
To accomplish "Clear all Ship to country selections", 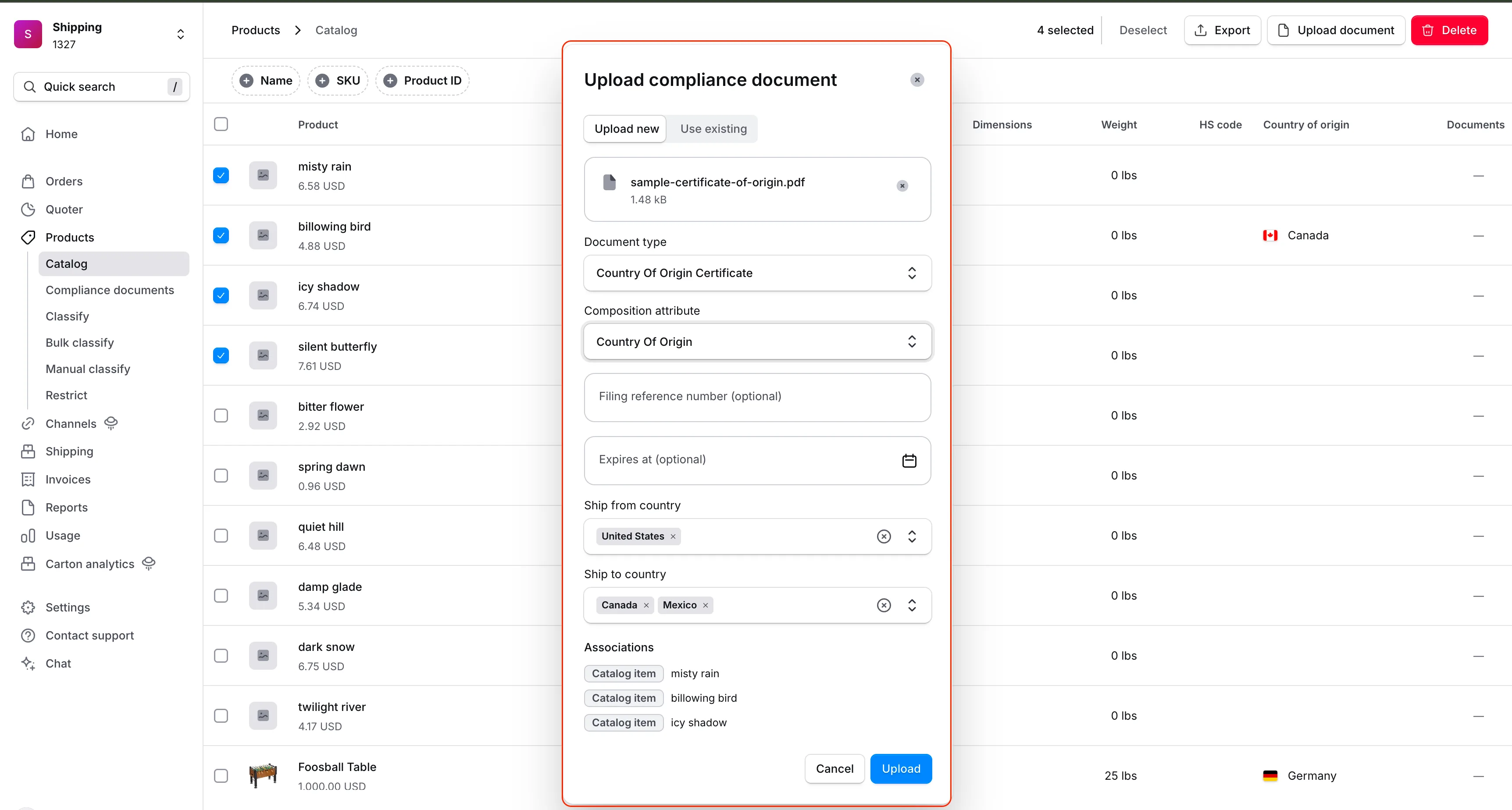I will (x=884, y=605).
